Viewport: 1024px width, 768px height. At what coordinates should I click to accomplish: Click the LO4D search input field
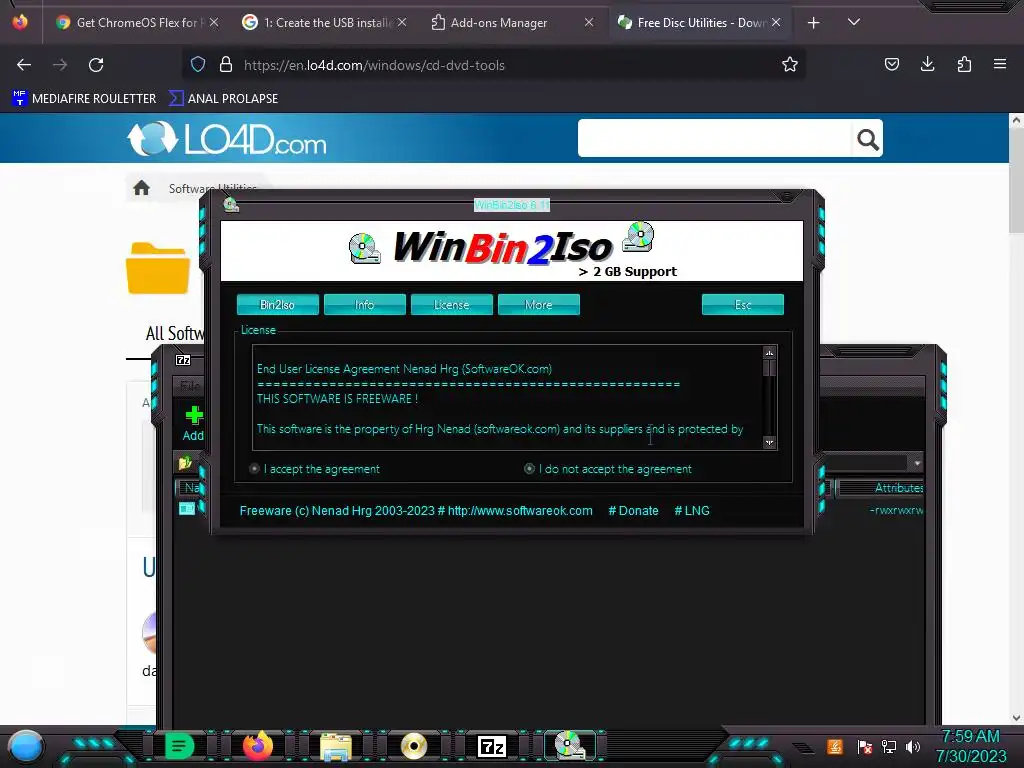tap(714, 138)
